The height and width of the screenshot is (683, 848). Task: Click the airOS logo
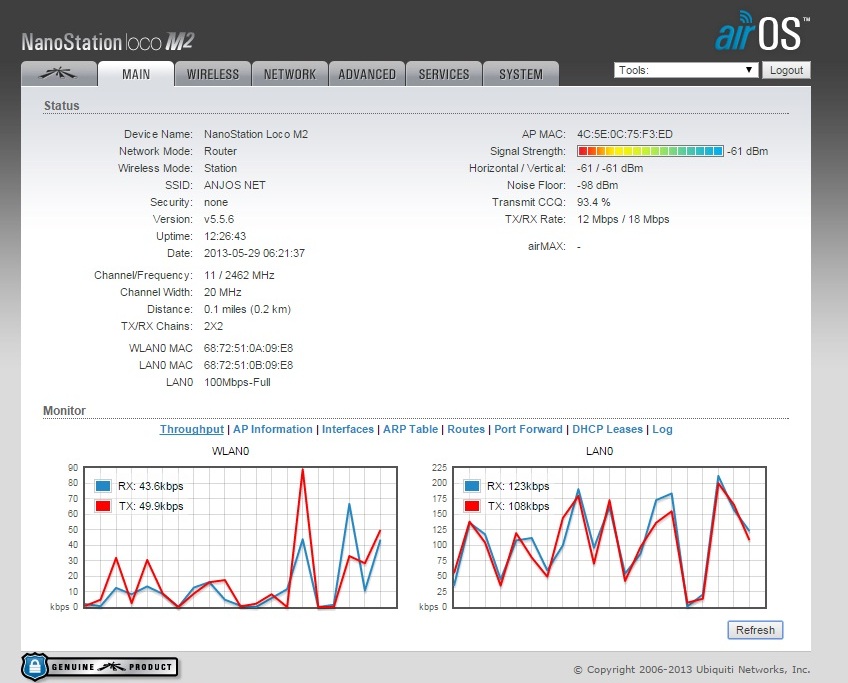point(763,31)
